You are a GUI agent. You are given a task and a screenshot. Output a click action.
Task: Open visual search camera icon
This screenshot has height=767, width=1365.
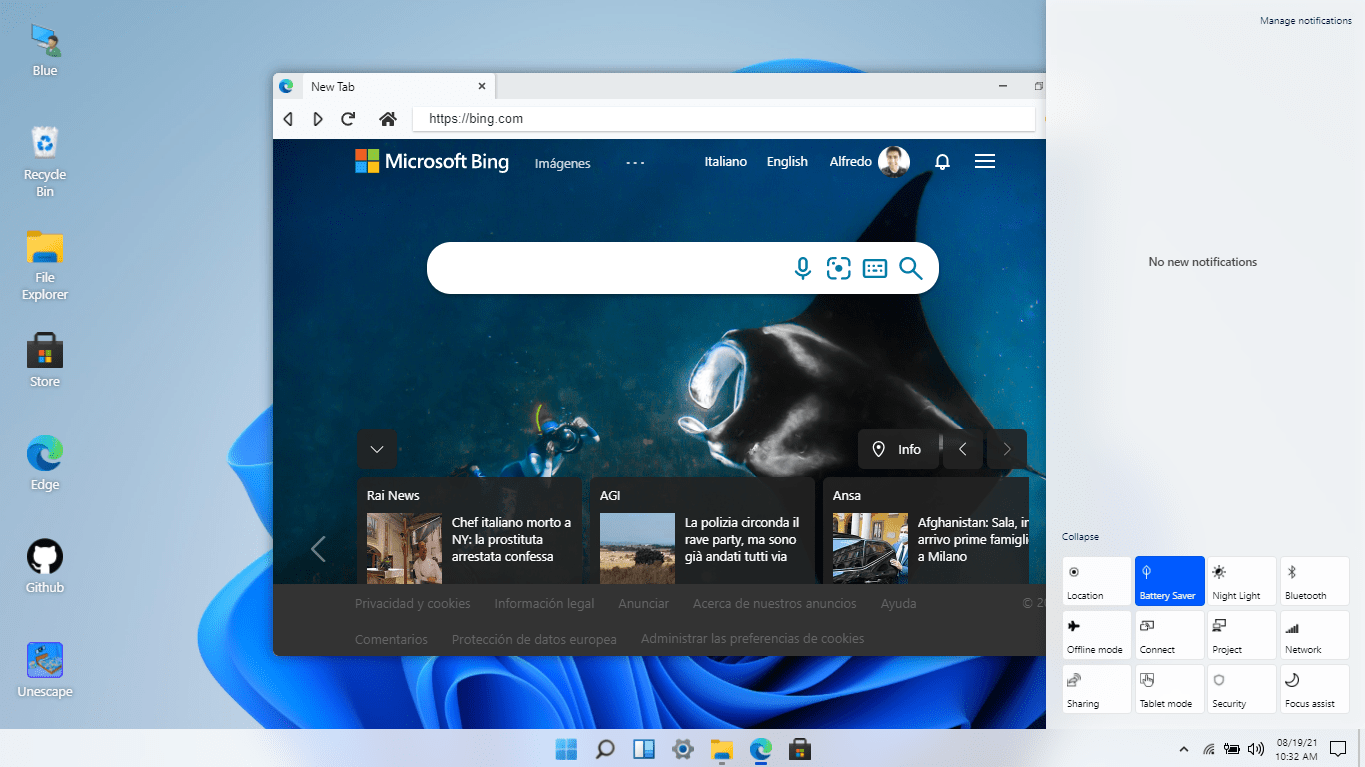838,268
